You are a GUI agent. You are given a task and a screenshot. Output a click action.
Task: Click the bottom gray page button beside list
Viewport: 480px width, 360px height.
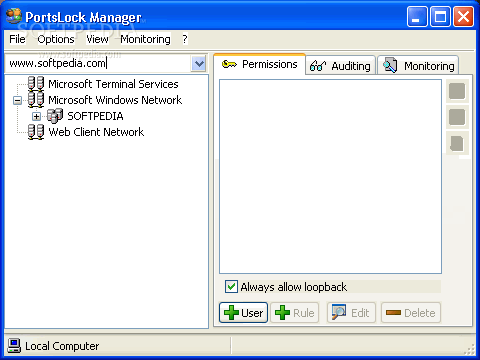457,143
